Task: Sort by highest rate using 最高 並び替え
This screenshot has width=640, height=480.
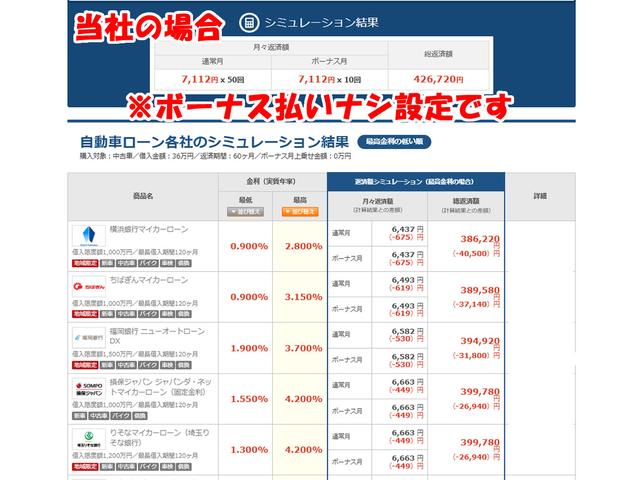Action: [302, 211]
